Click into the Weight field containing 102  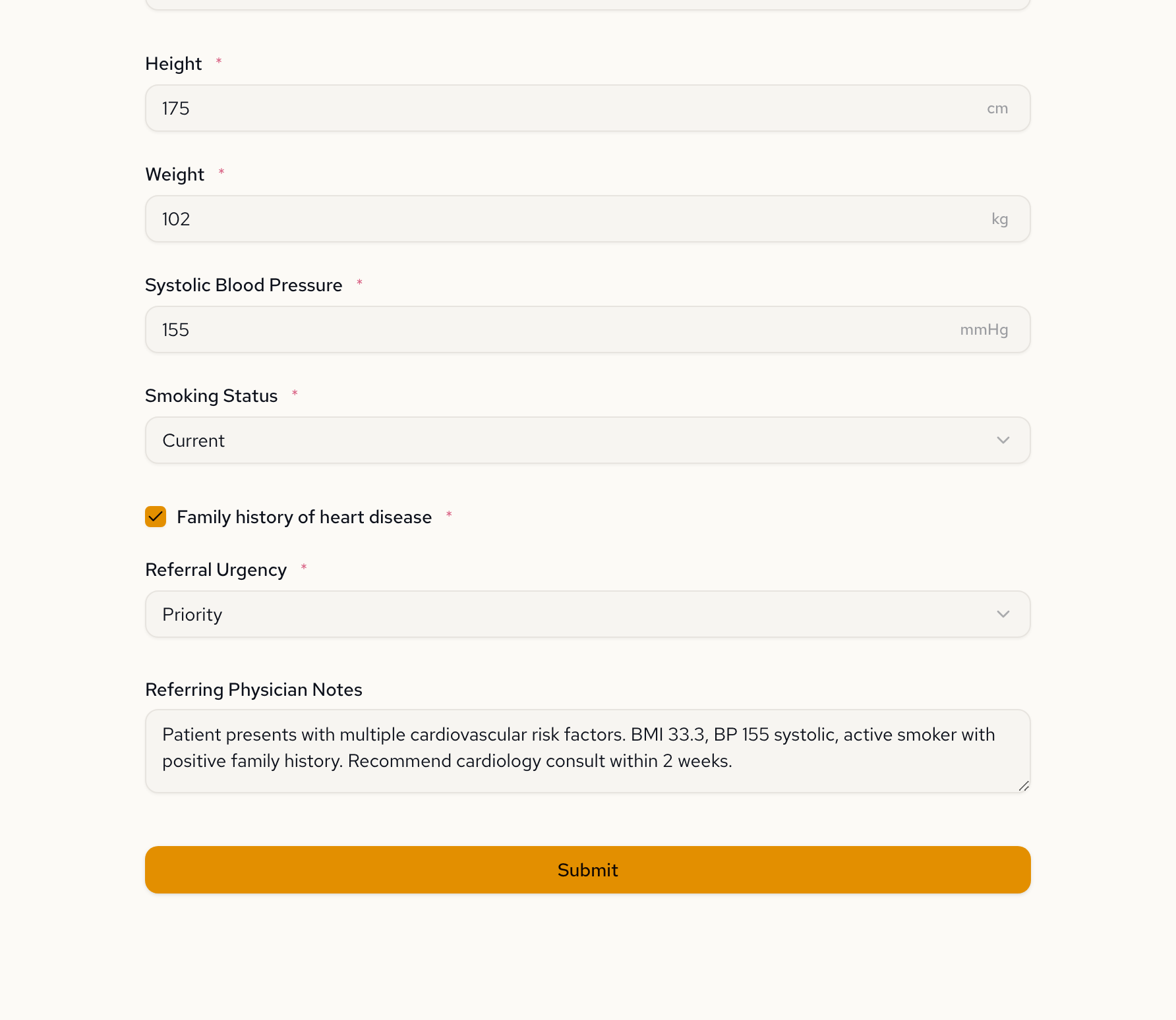tap(560, 219)
